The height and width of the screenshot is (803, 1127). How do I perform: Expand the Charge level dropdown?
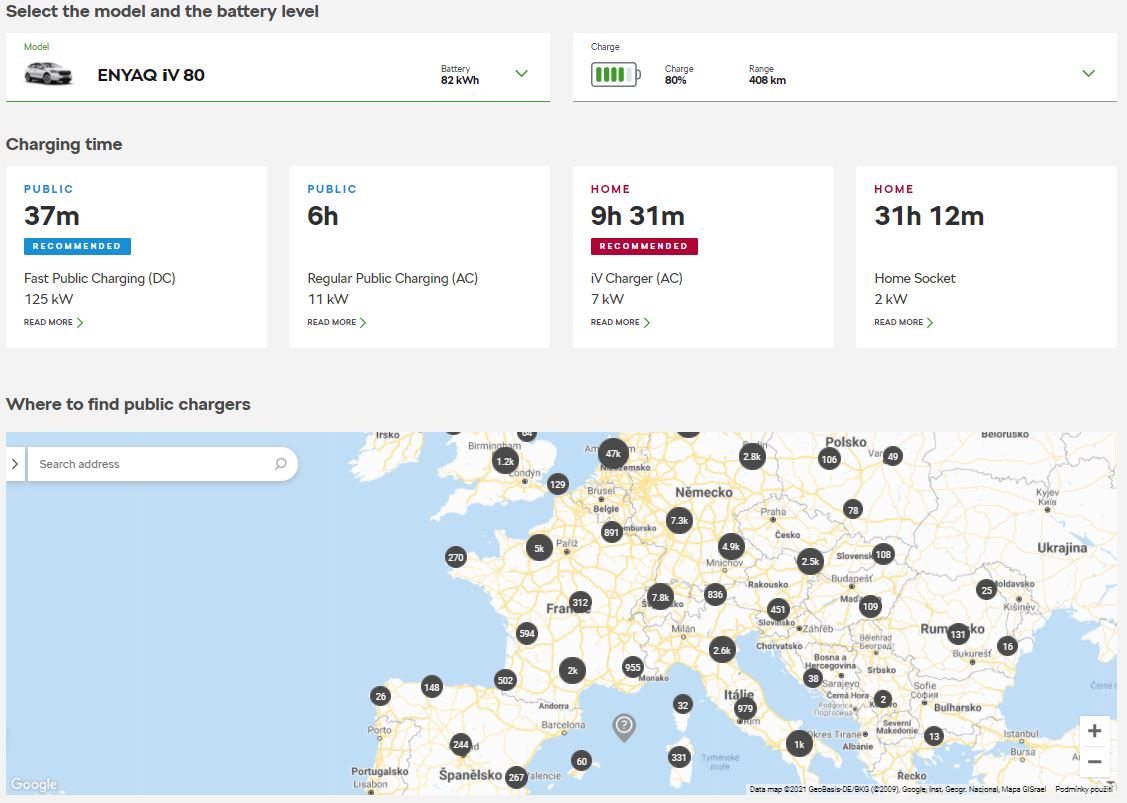[1089, 73]
